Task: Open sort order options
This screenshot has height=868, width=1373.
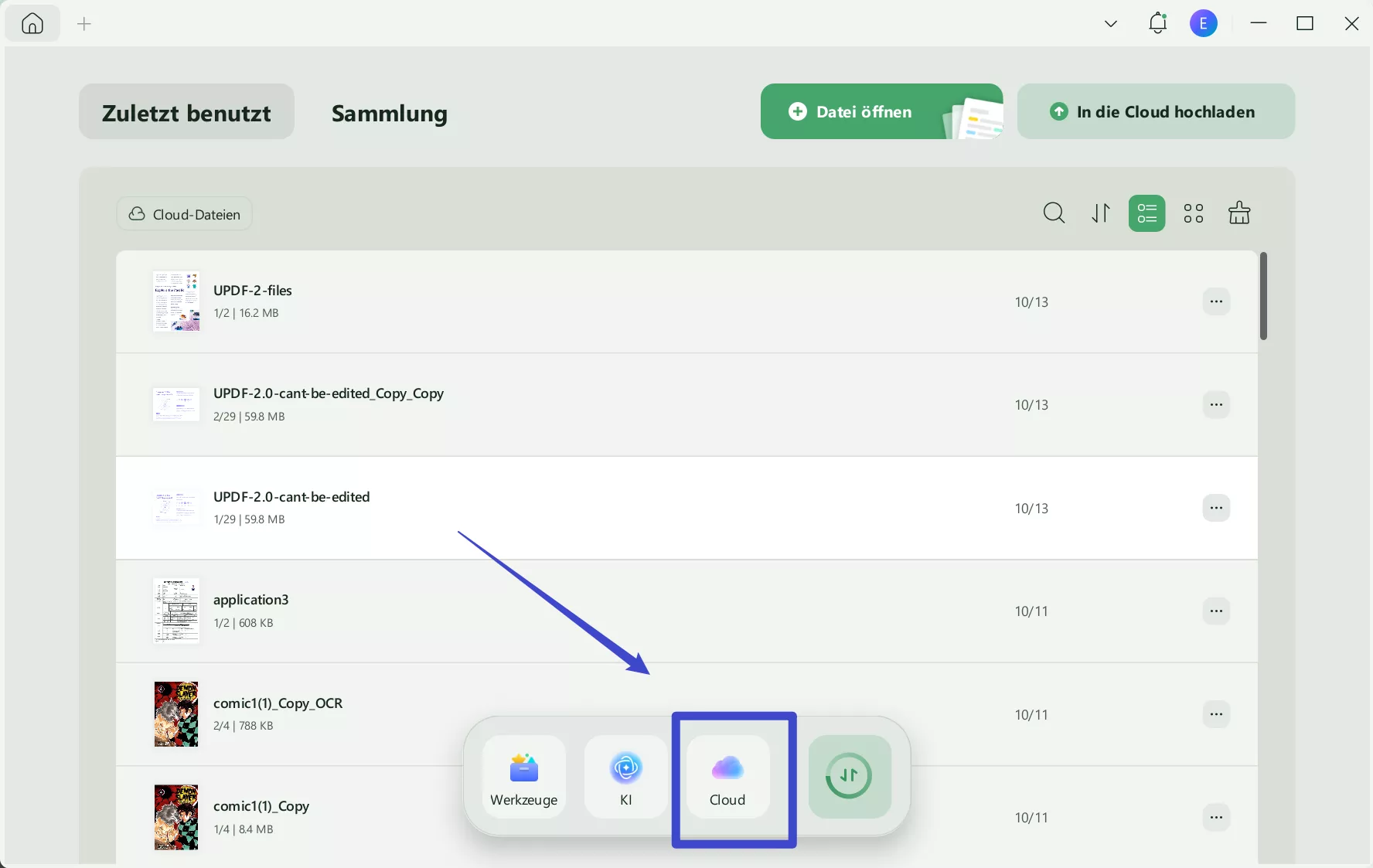Action: (1100, 213)
